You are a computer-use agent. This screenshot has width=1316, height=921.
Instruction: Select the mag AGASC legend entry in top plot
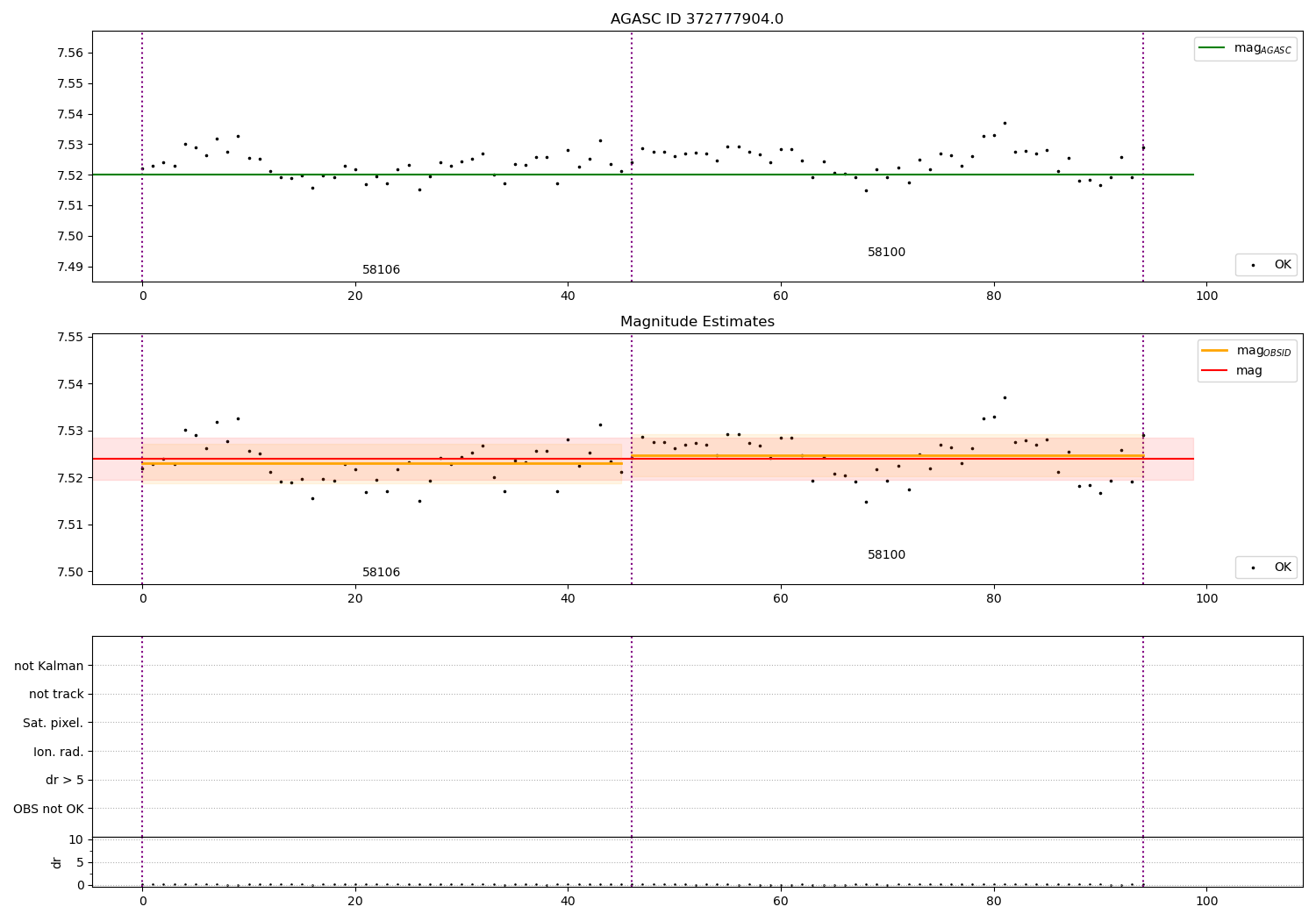coord(1245,48)
